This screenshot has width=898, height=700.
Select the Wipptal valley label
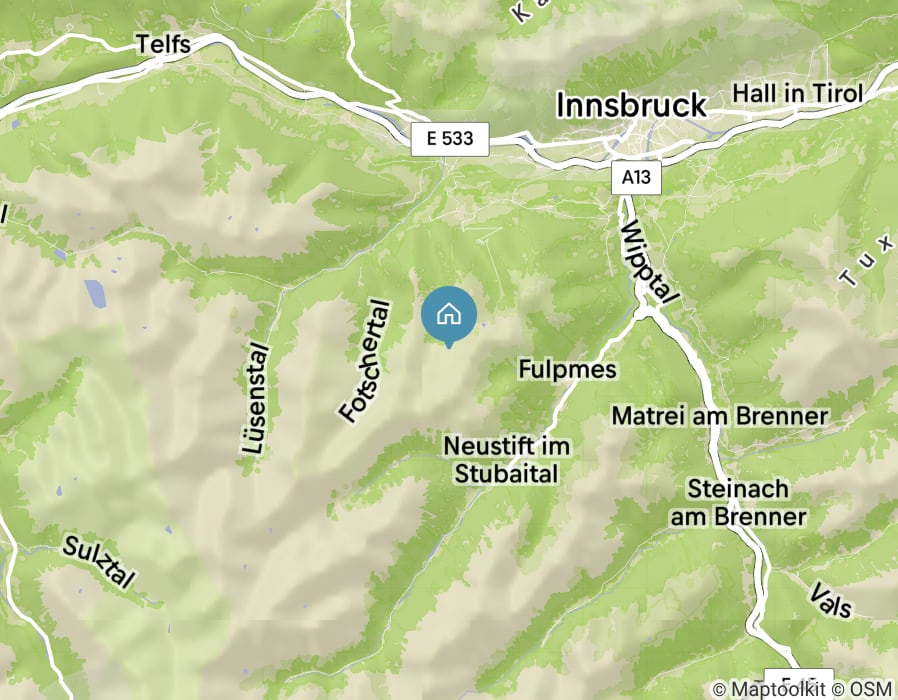point(650,262)
